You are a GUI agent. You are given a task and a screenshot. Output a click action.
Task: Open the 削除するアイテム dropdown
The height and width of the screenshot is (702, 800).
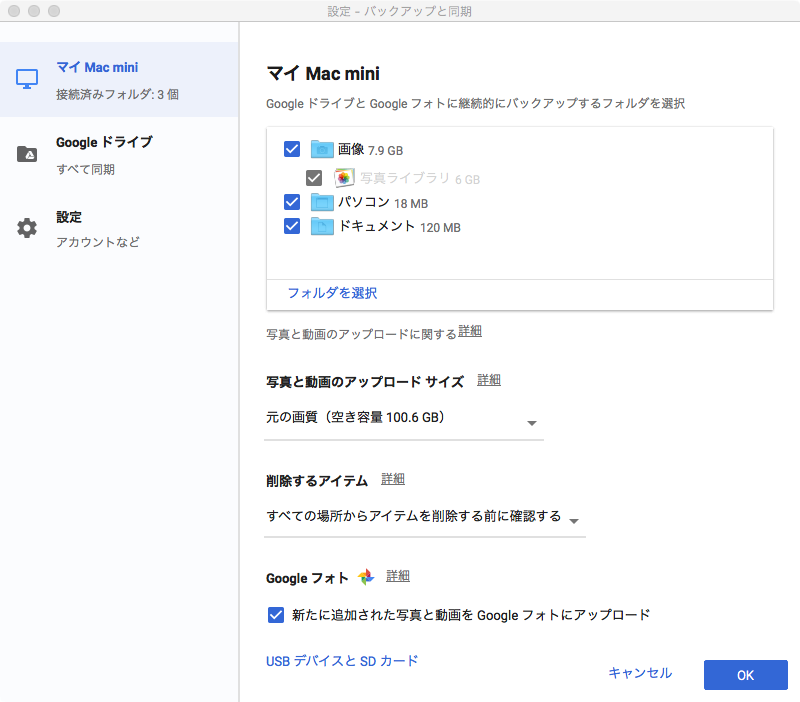click(x=424, y=518)
